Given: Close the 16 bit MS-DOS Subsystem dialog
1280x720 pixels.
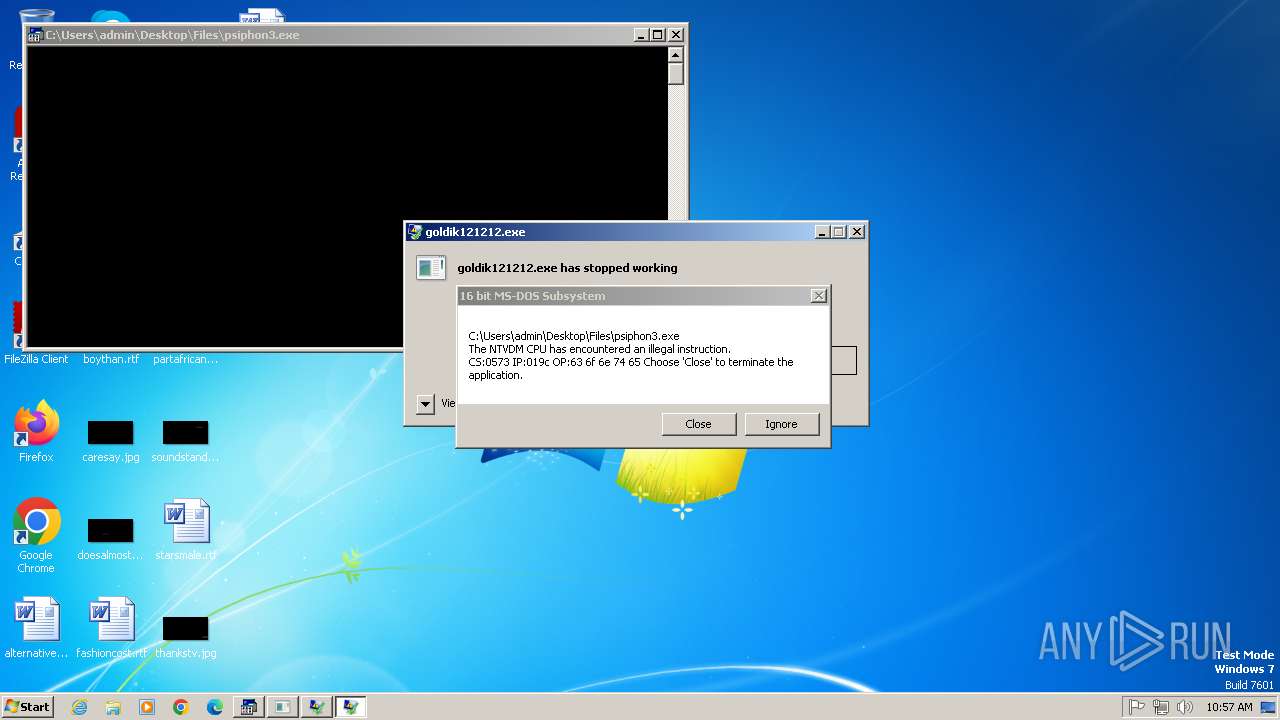Looking at the screenshot, I should 818,296.
